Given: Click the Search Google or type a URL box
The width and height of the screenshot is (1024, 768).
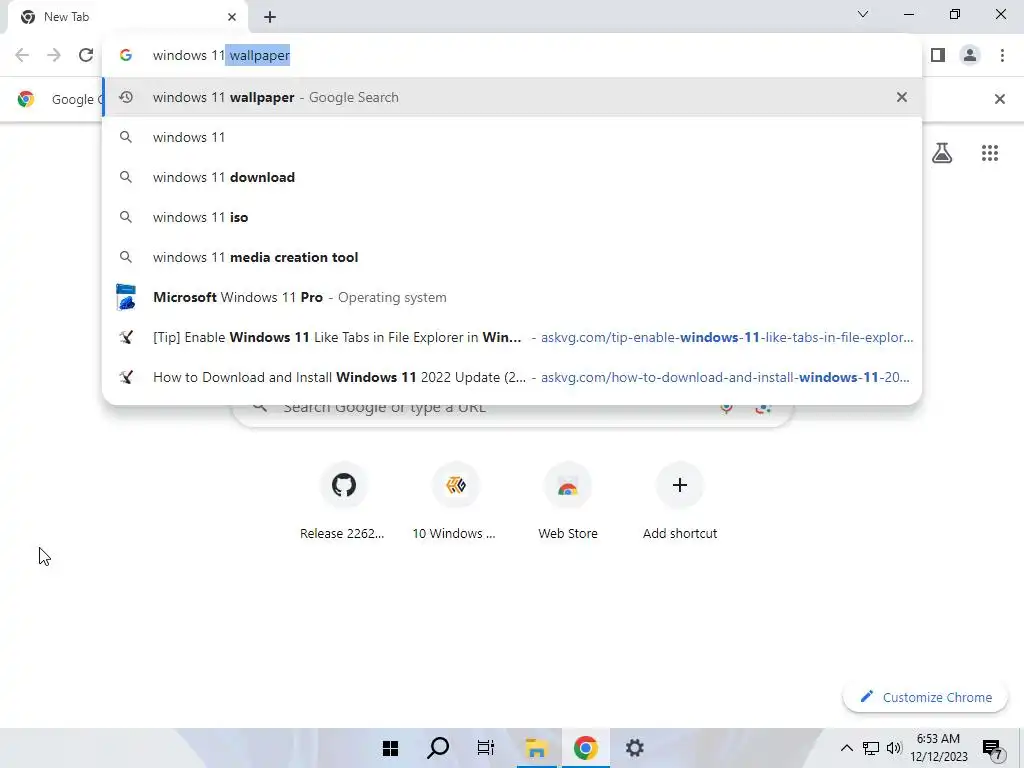Looking at the screenshot, I should coord(513,415).
